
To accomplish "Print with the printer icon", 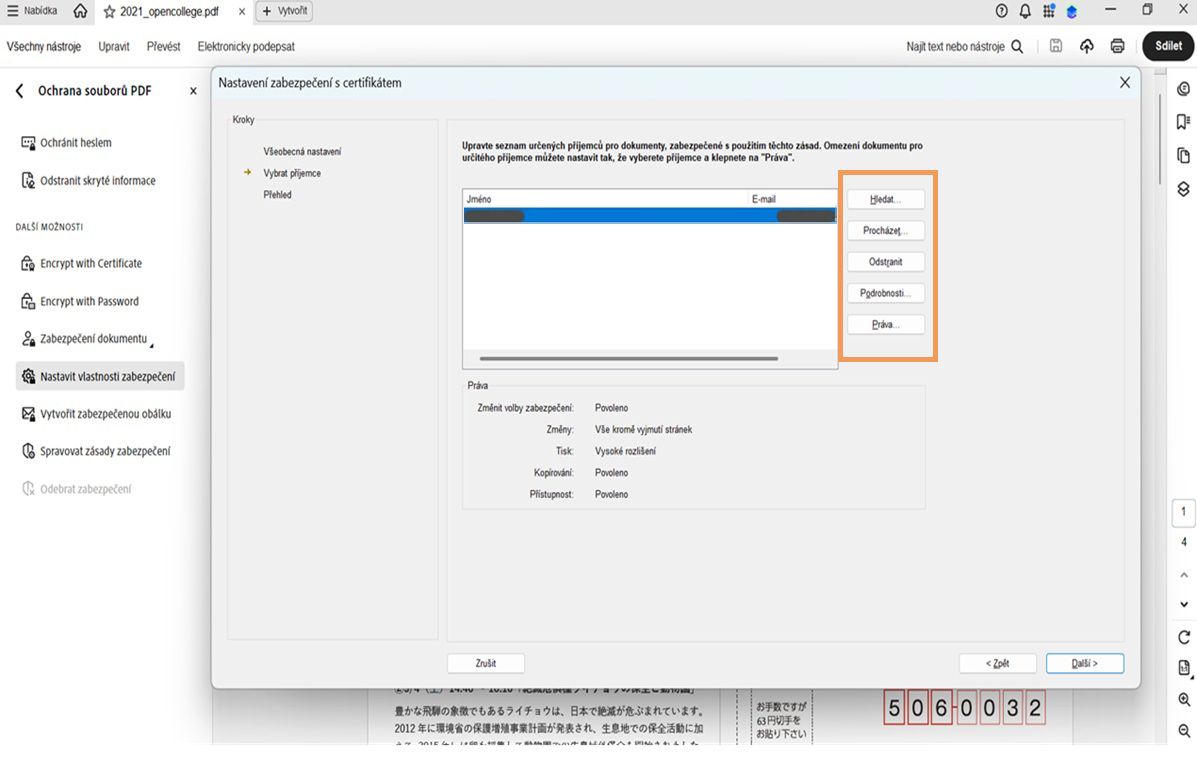I will tap(1118, 46).
